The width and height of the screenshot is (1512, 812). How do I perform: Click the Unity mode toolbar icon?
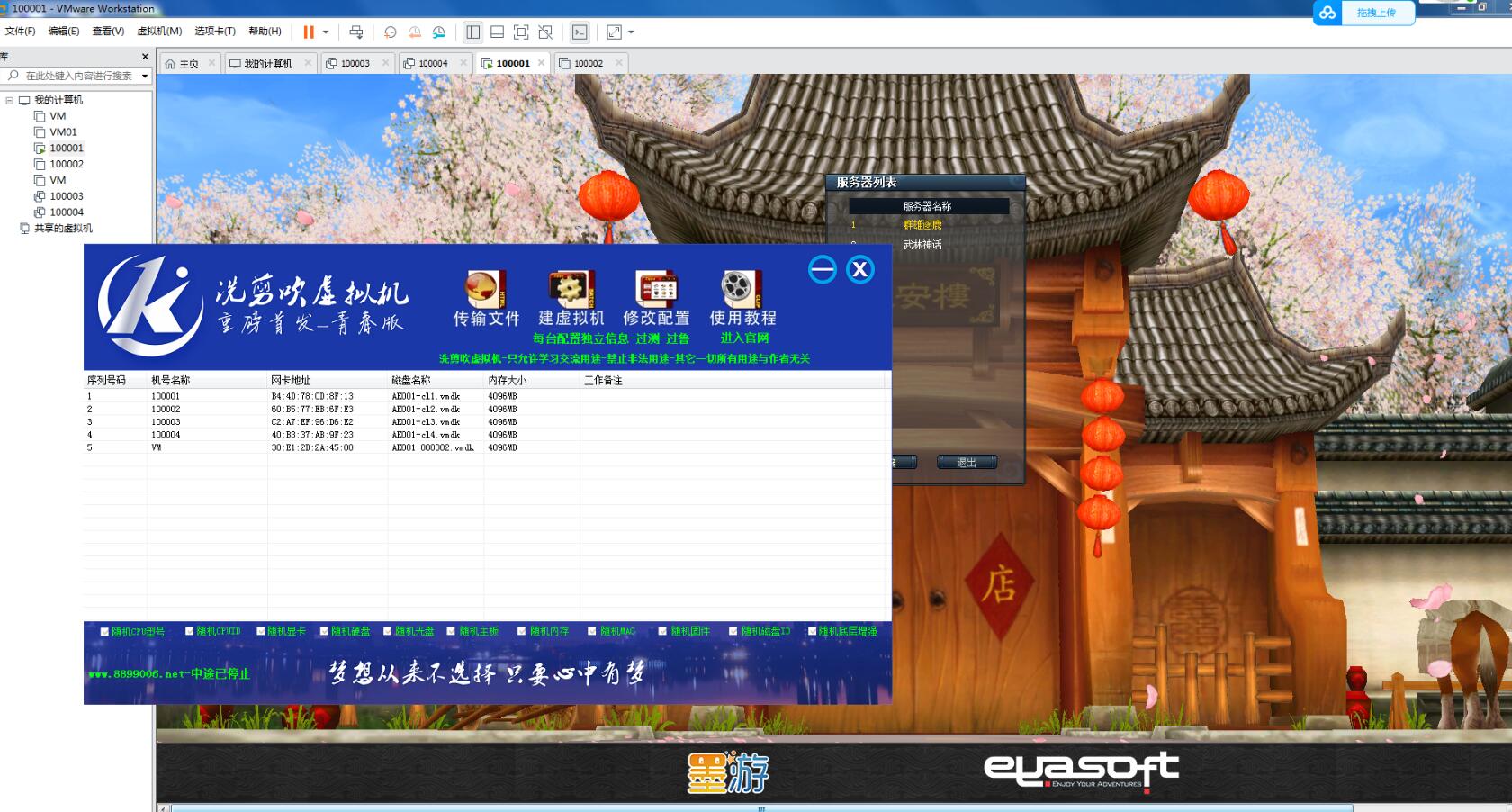(x=545, y=32)
